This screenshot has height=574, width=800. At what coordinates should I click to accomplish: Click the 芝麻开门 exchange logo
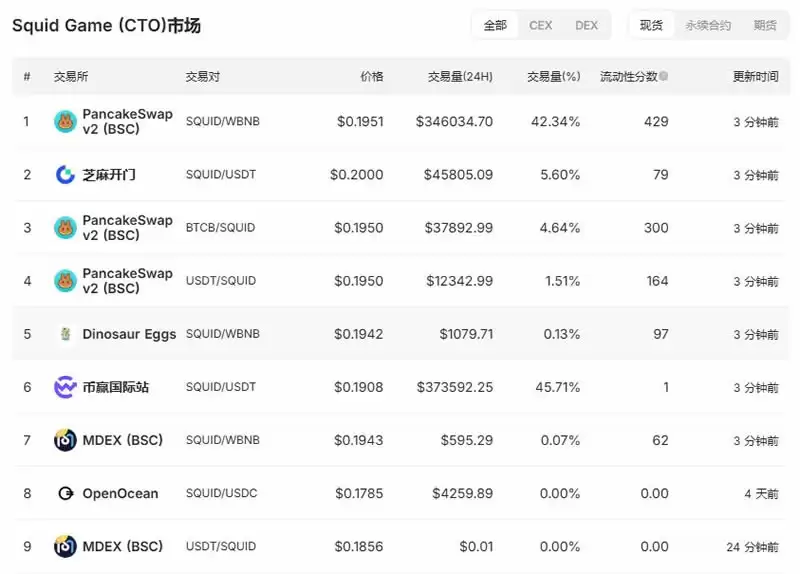coord(65,175)
